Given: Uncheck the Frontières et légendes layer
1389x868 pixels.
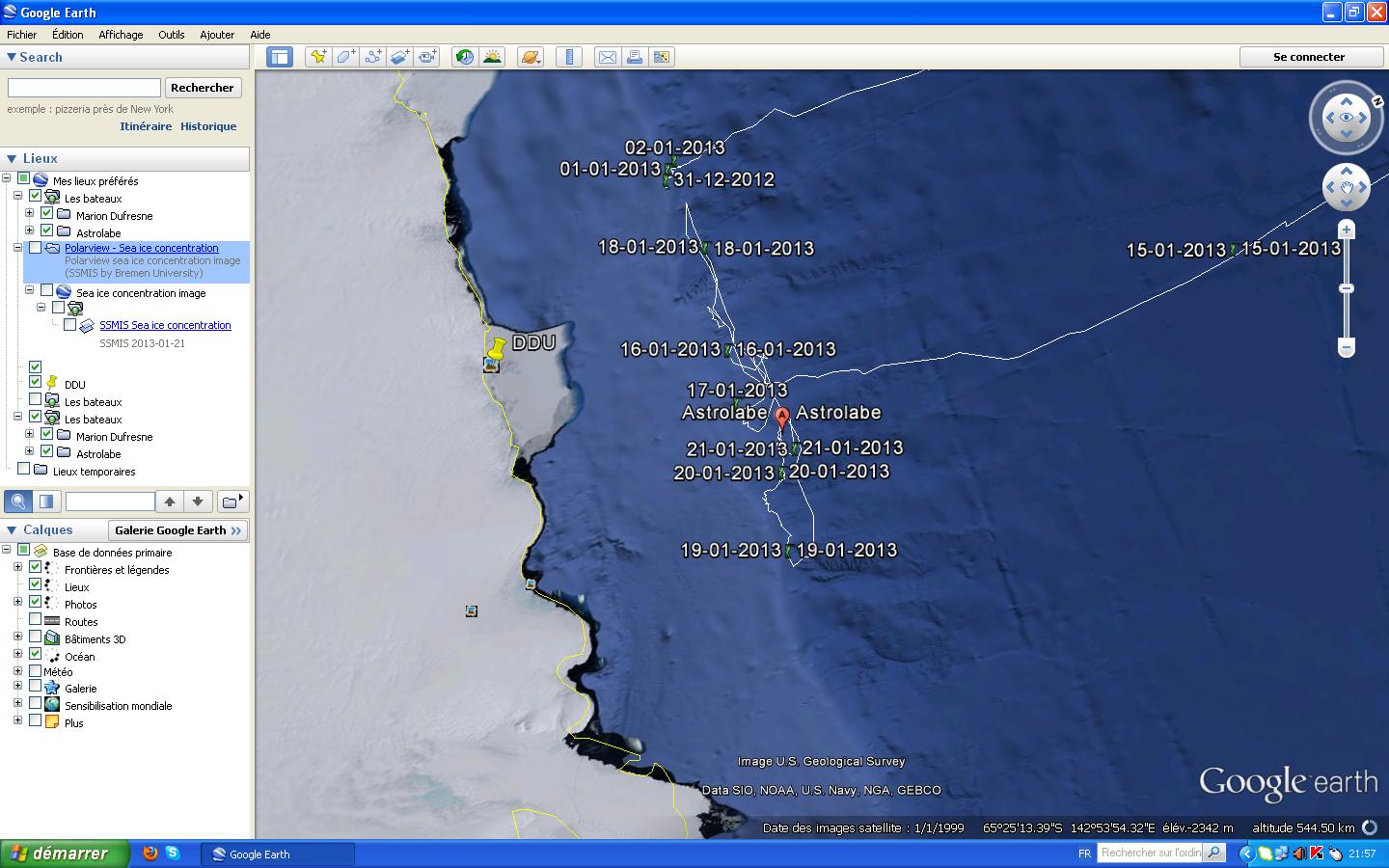Looking at the screenshot, I should pos(35,568).
